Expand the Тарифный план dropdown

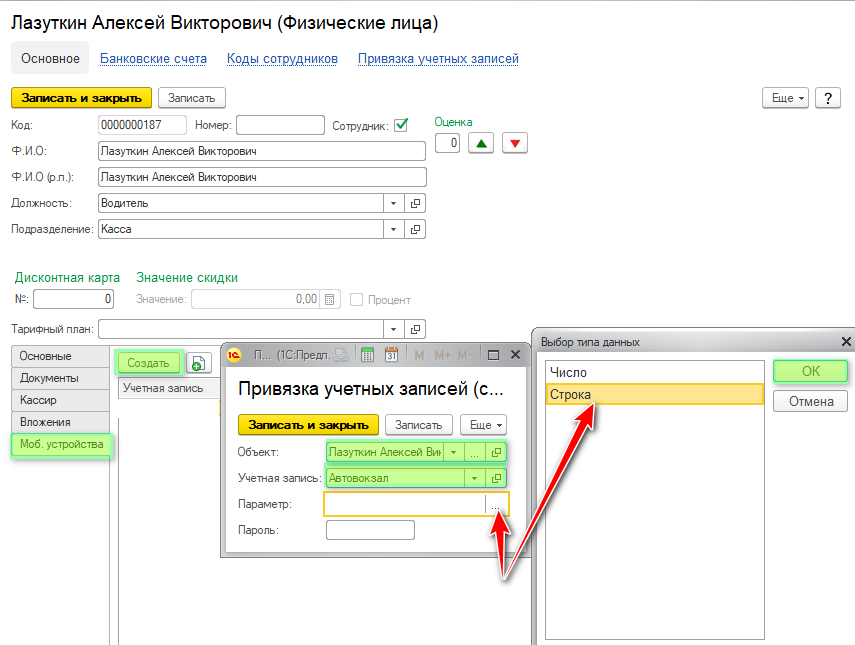394,329
